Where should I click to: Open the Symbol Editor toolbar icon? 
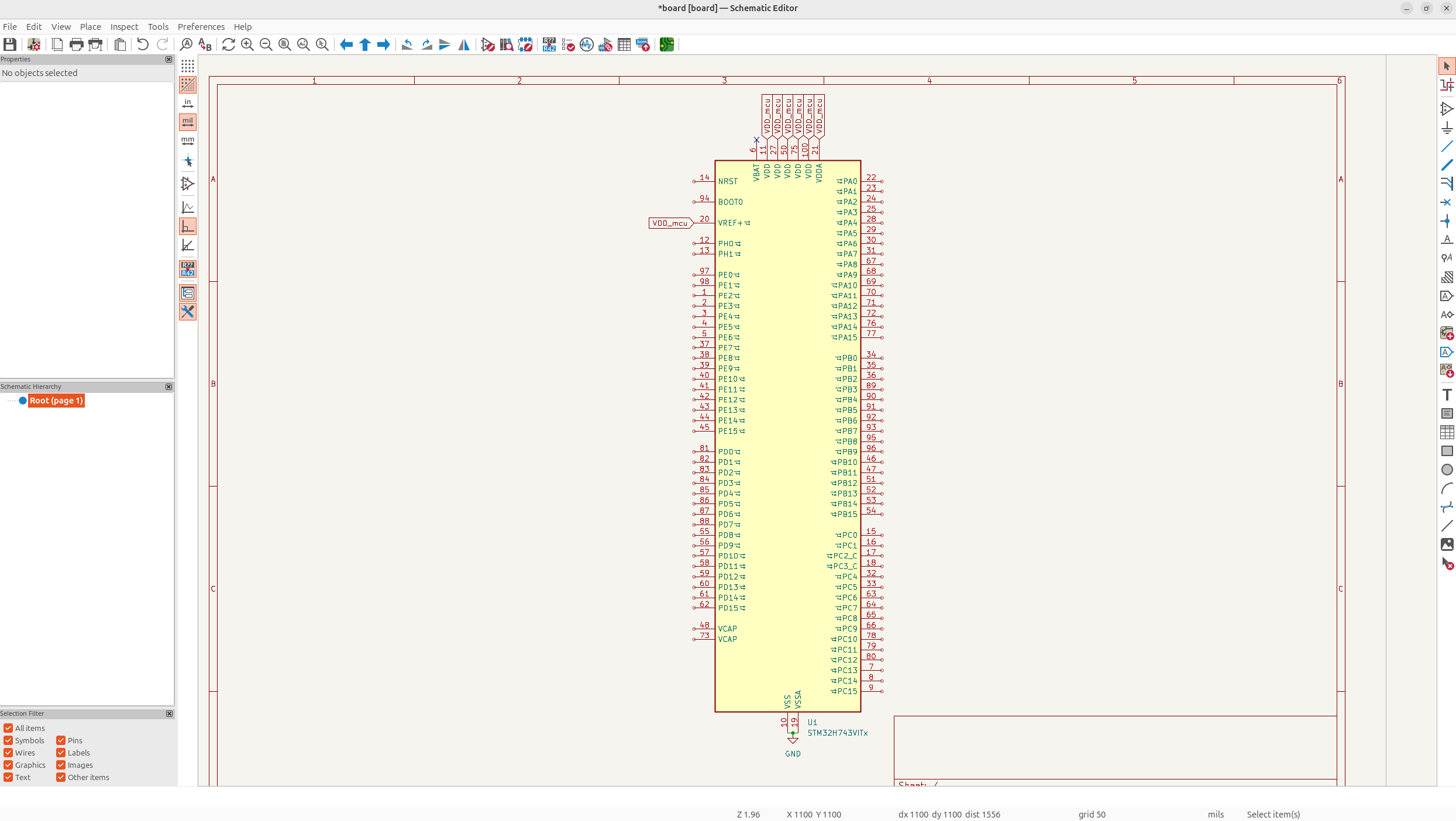[x=488, y=44]
